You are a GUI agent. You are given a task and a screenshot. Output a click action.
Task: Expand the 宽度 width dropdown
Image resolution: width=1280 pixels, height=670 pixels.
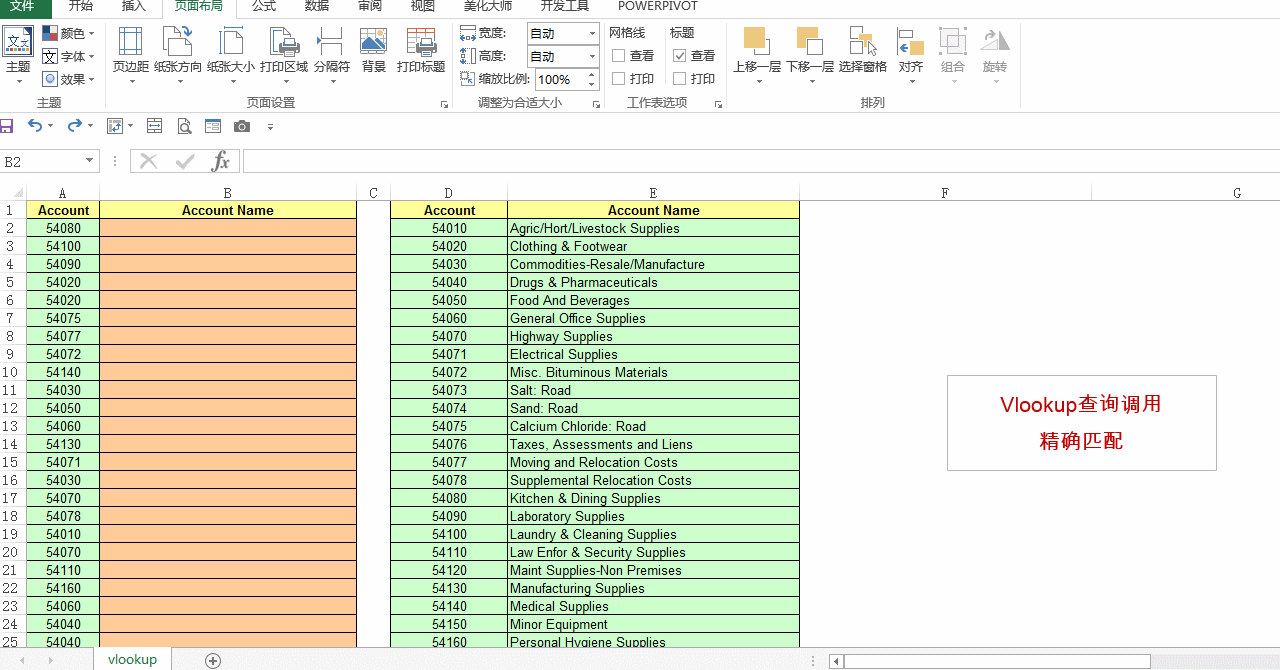[592, 33]
